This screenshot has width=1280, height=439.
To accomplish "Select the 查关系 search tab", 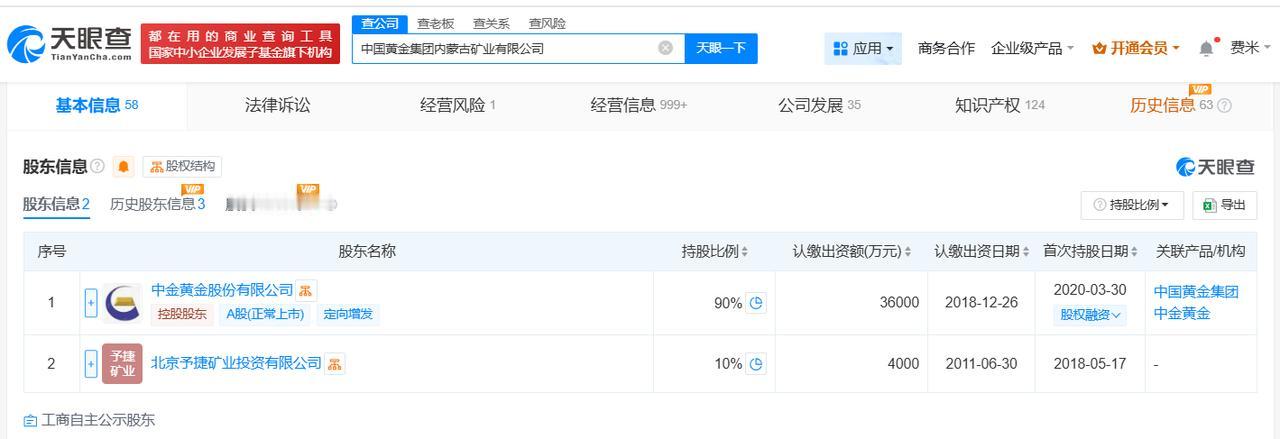I will tap(491, 23).
